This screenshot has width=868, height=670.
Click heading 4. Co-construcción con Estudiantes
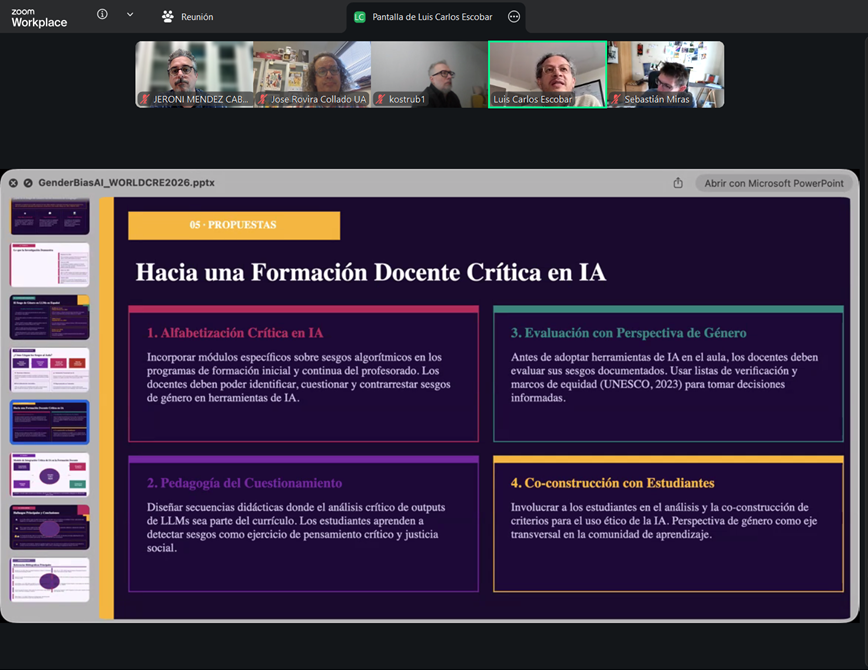612,483
